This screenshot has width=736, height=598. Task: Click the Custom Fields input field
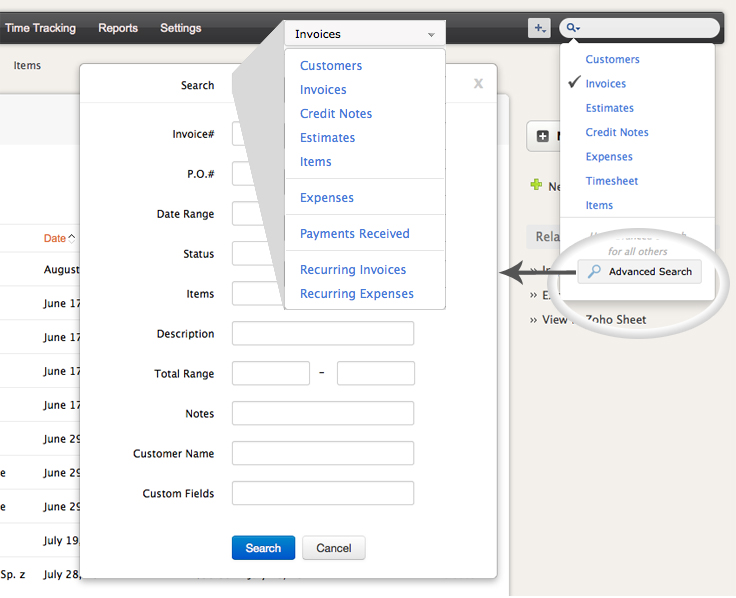coord(323,493)
